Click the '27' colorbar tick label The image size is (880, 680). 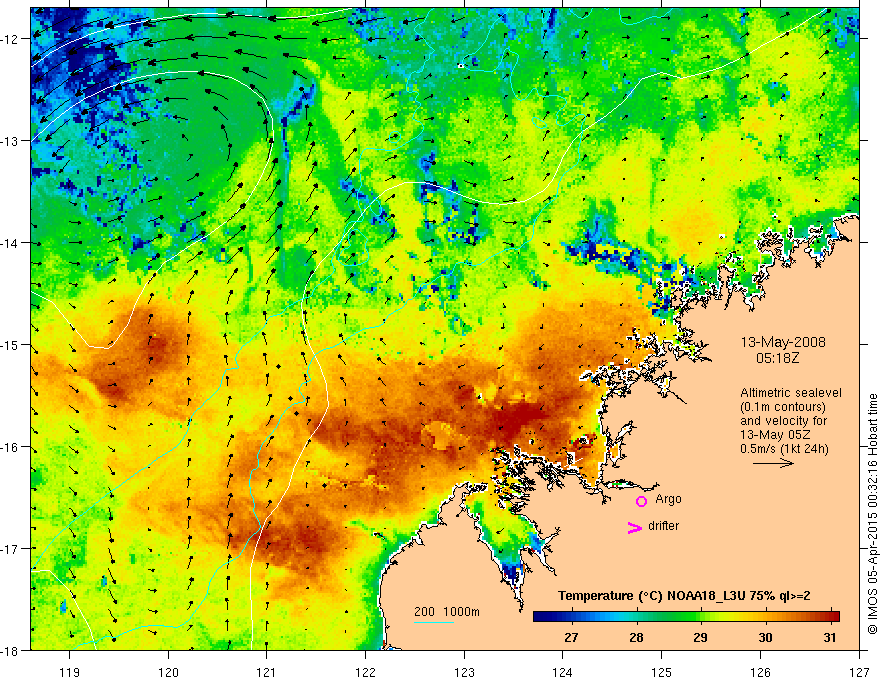(571, 637)
